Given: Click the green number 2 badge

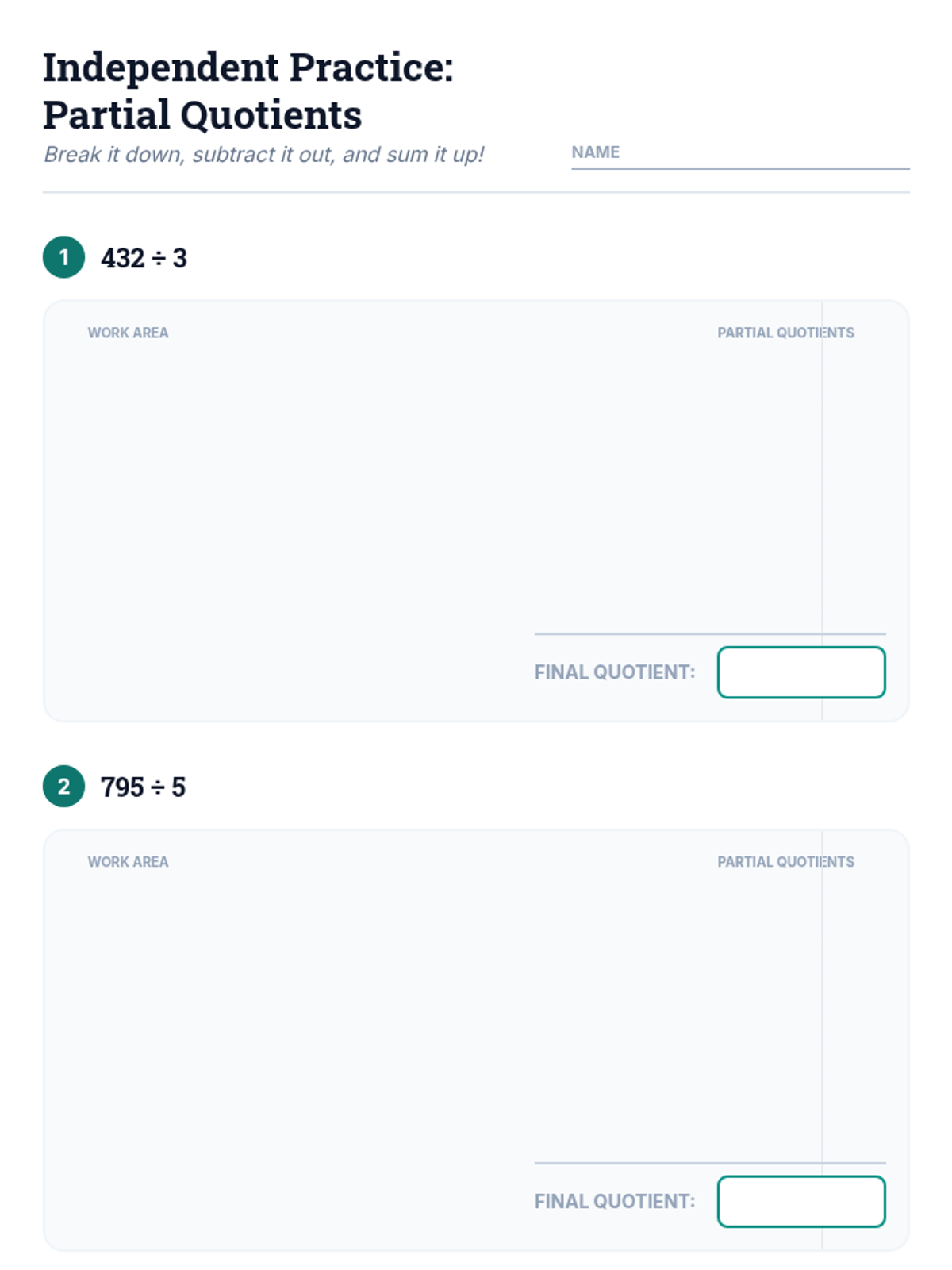Looking at the screenshot, I should pos(63,787).
